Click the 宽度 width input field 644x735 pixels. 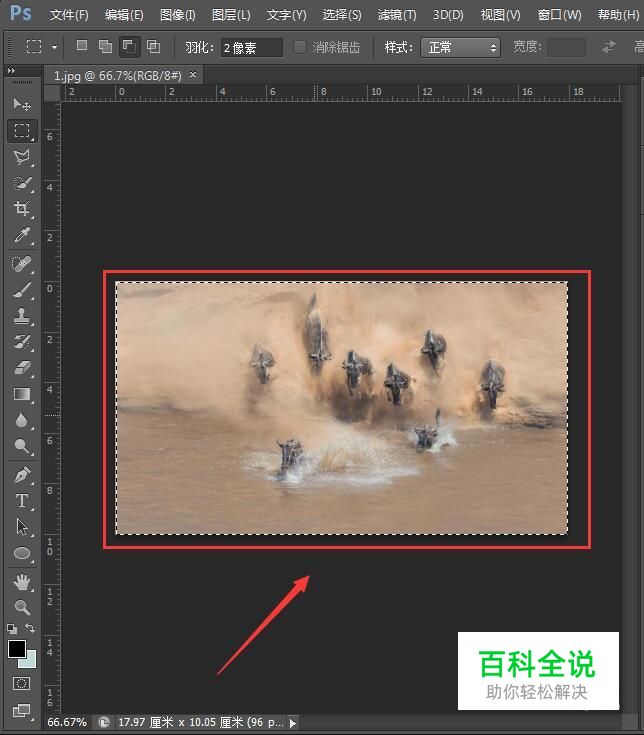coord(566,47)
